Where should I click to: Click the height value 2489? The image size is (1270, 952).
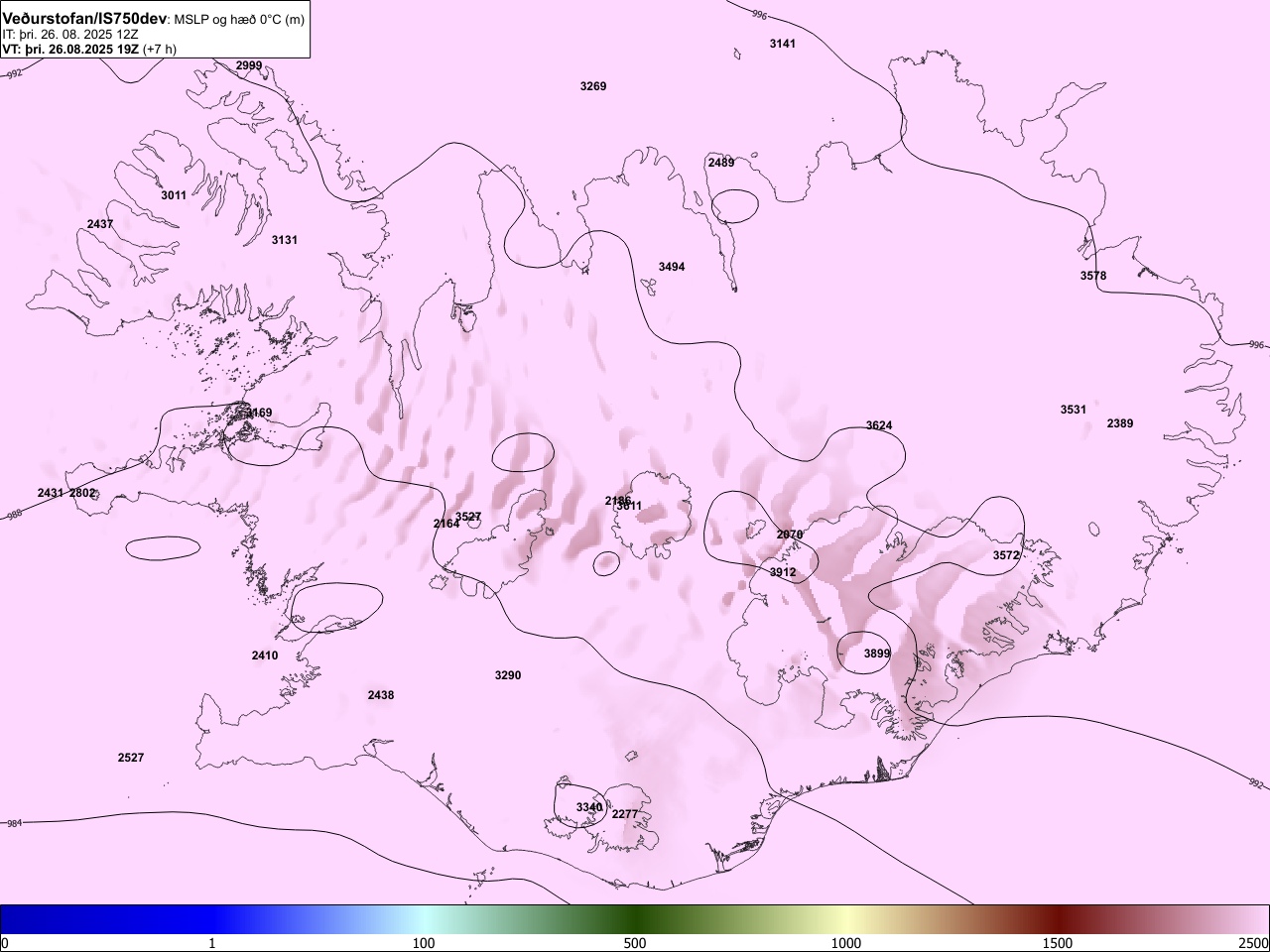tap(721, 163)
